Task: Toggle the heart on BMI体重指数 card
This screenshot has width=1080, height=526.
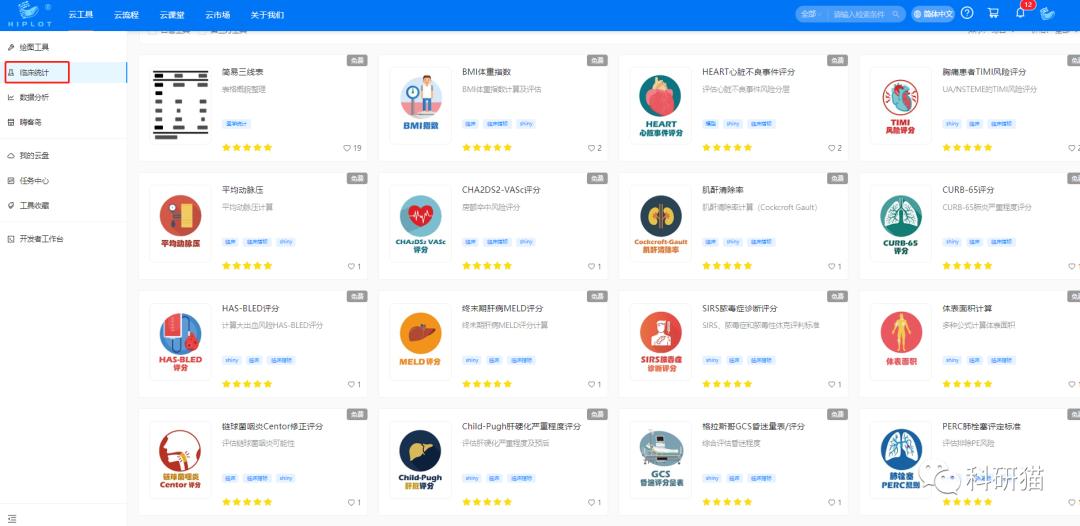Action: pos(591,148)
